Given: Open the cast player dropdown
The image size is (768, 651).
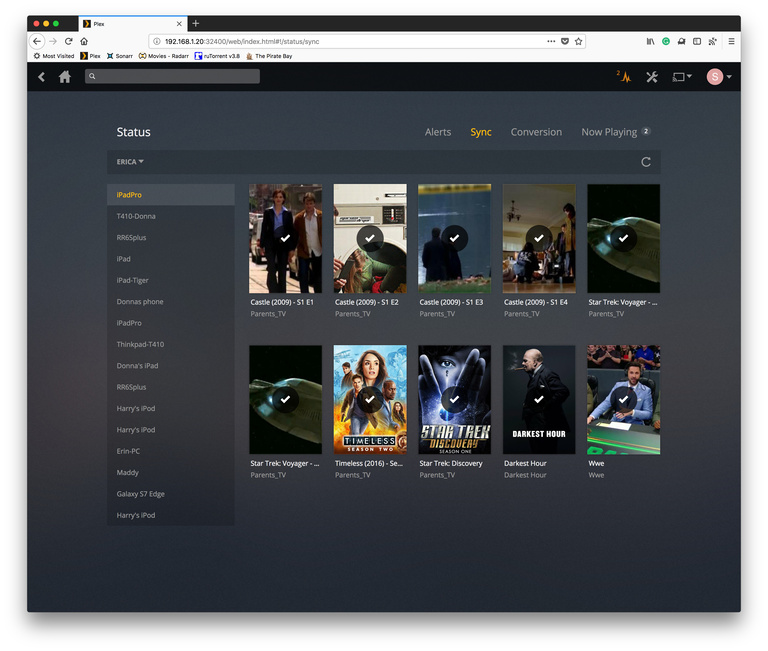Looking at the screenshot, I should [682, 77].
